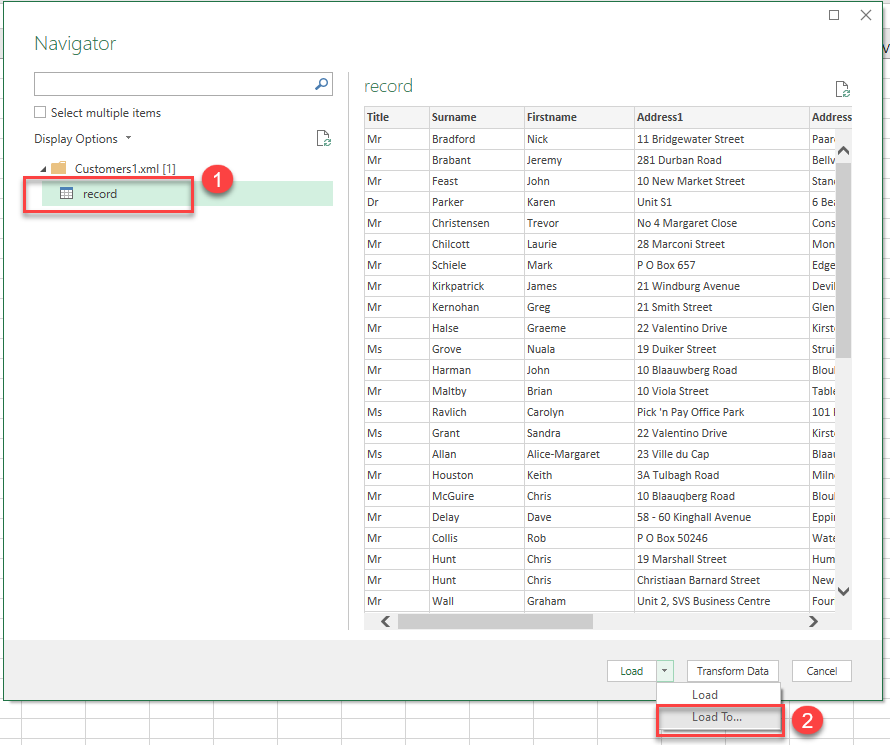Click the horizontal scrollbar right arrow

(813, 621)
